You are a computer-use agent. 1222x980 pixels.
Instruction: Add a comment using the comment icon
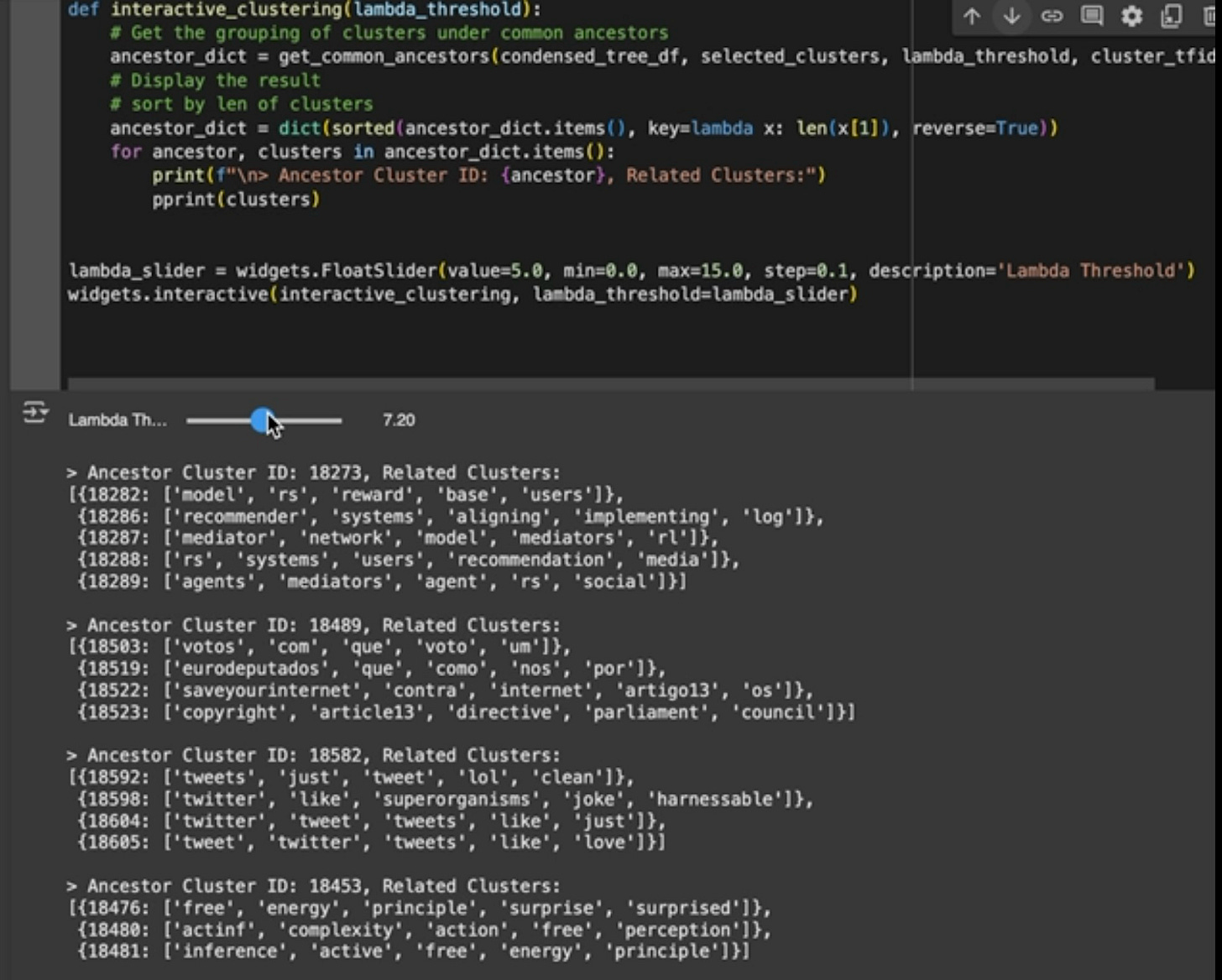point(1092,16)
